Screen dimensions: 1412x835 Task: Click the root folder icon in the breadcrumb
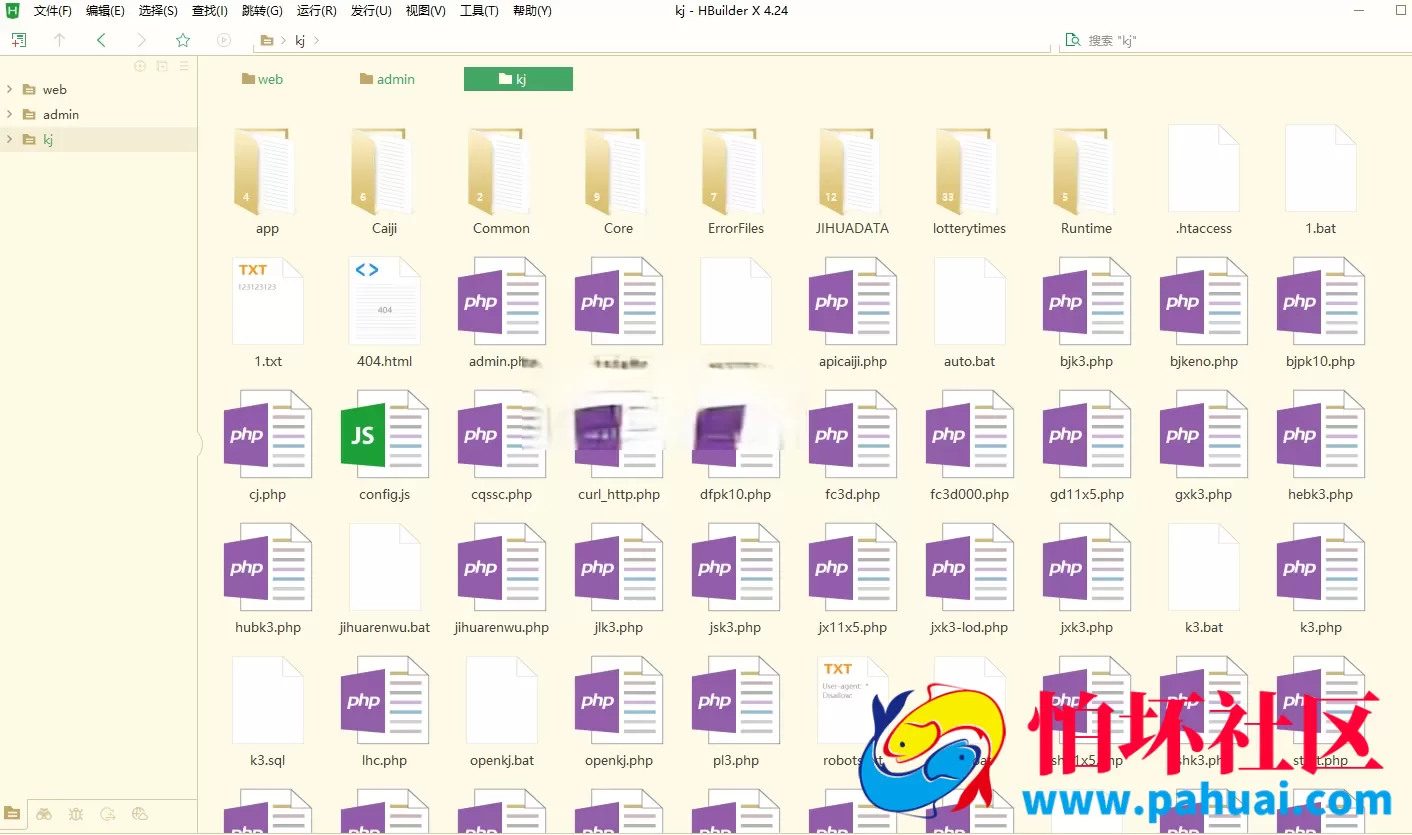(x=267, y=41)
